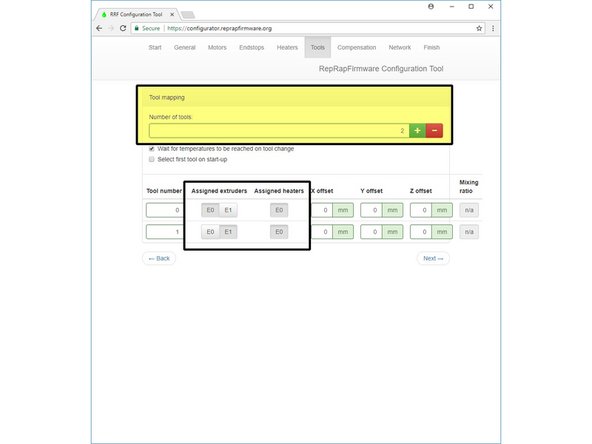Uncheck Wait for temperatures on tool change
This screenshot has width=592, height=444.
[151, 149]
